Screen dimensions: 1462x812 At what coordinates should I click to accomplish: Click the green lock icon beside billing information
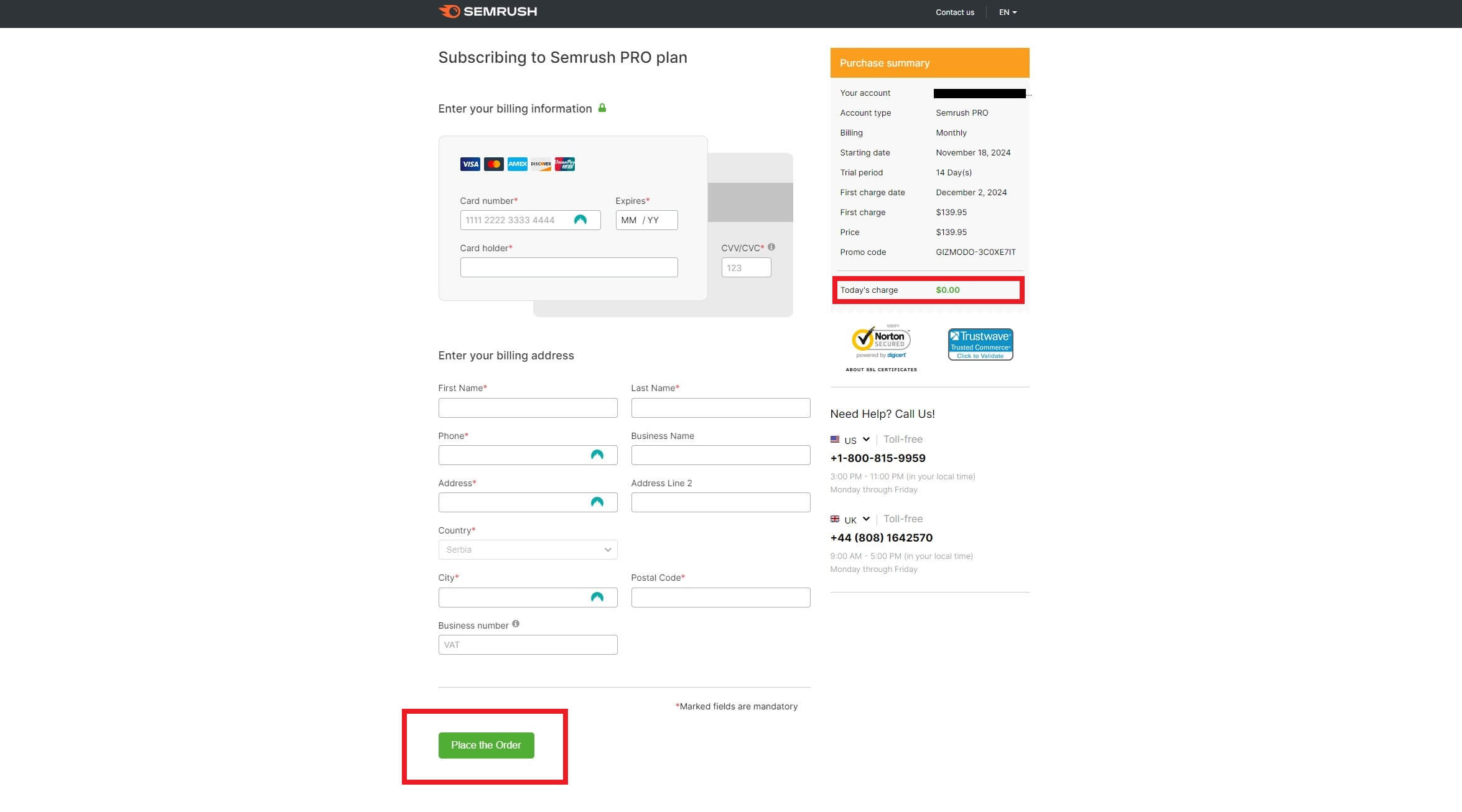(602, 108)
